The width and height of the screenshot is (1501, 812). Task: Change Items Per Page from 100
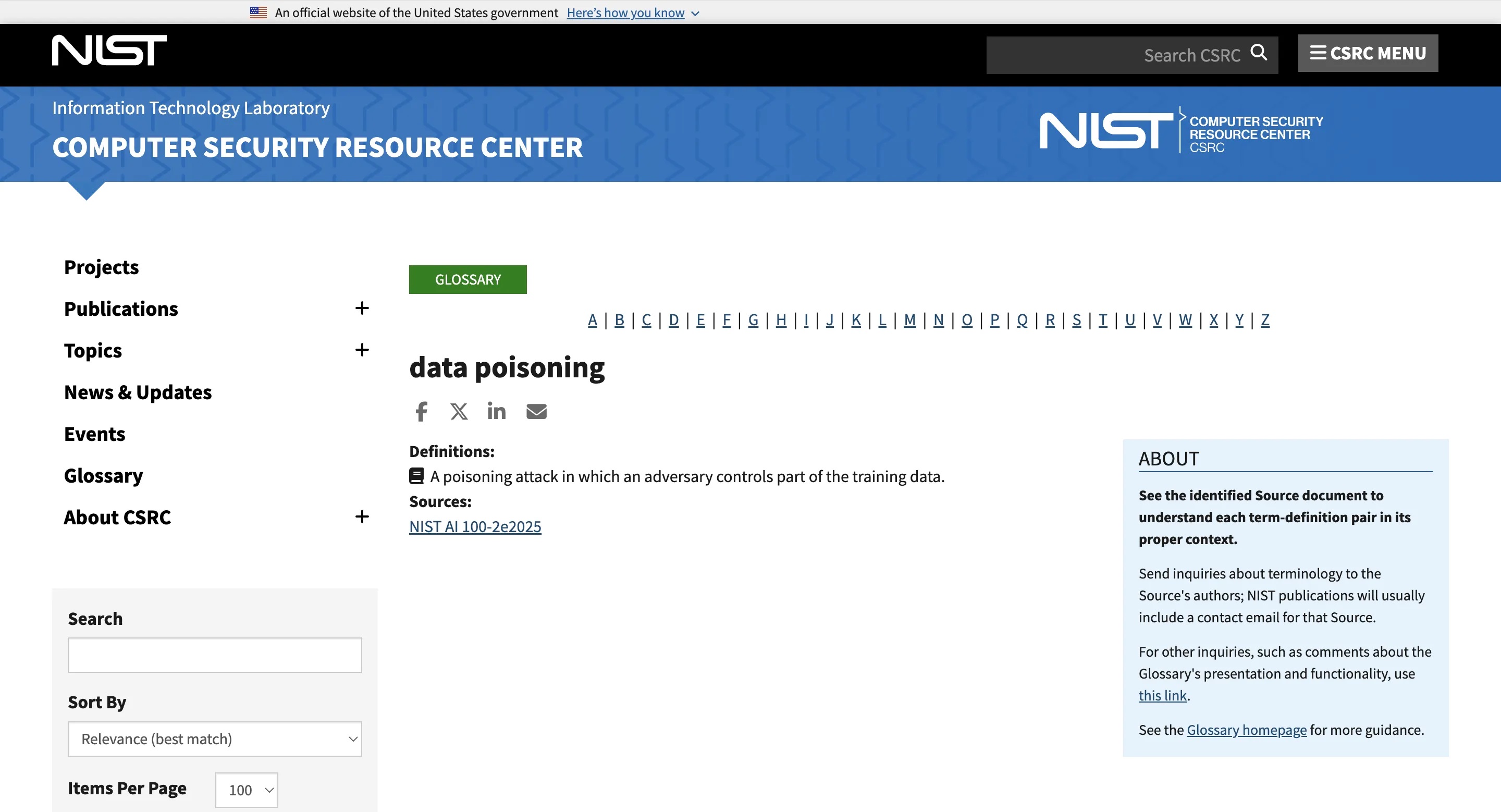[x=247, y=790]
